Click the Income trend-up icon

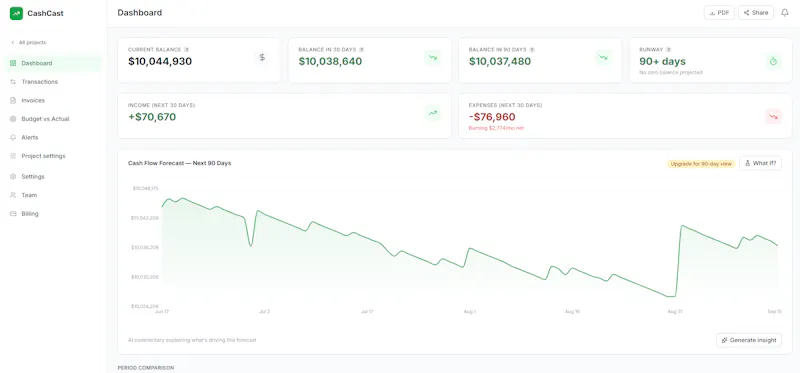[433, 113]
